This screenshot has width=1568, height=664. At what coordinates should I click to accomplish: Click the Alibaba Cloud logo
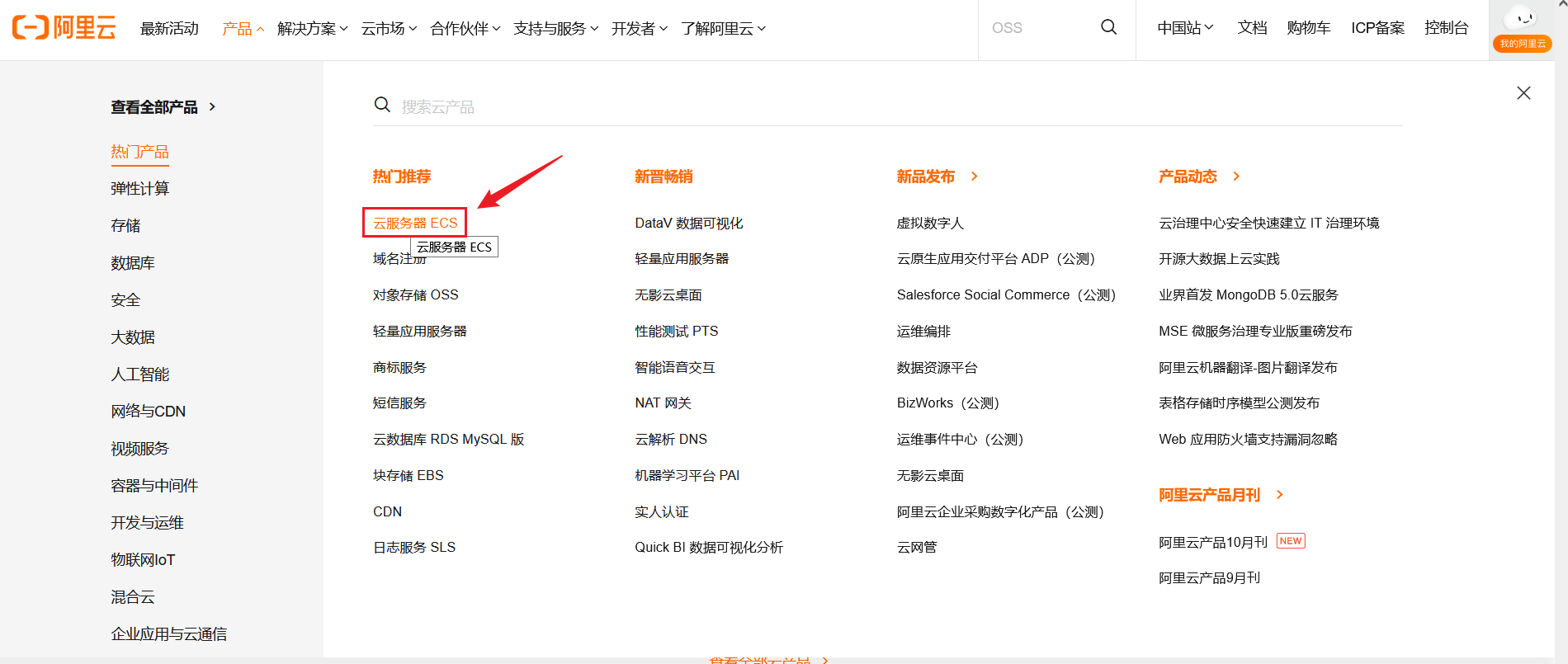coord(64,27)
